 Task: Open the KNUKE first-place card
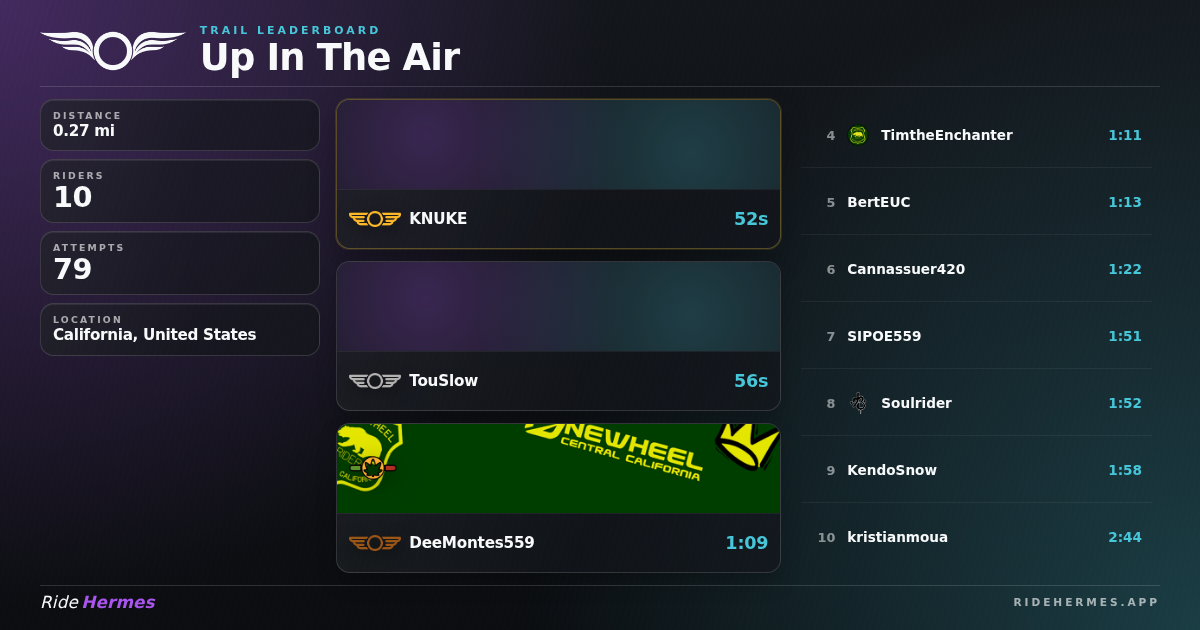558,174
